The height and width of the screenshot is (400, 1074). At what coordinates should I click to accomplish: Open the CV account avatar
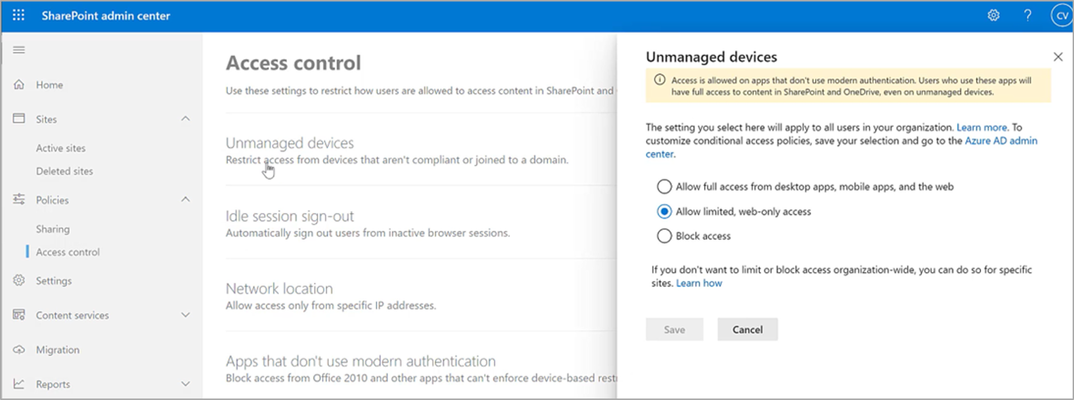(1062, 16)
